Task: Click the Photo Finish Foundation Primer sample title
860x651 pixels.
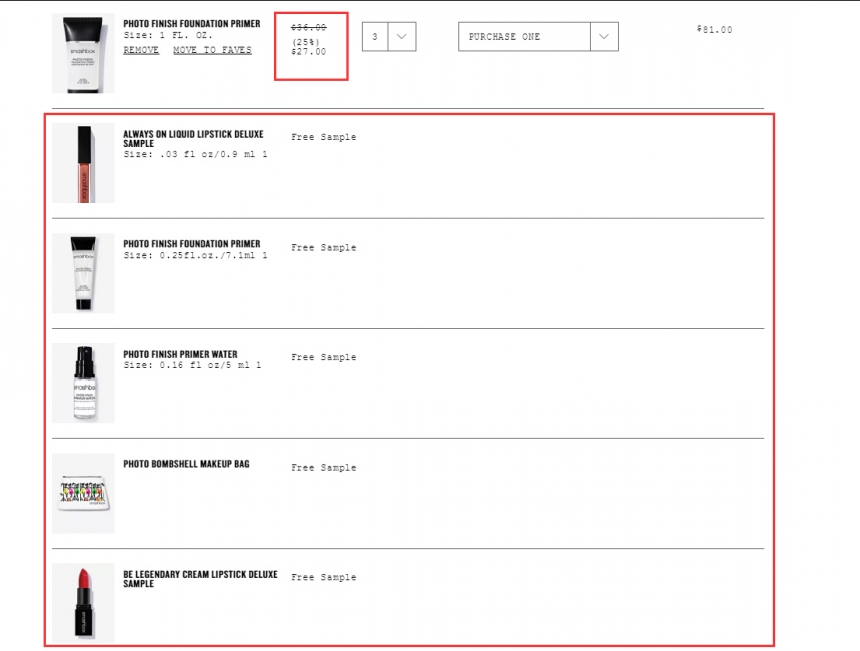Action: 192,244
